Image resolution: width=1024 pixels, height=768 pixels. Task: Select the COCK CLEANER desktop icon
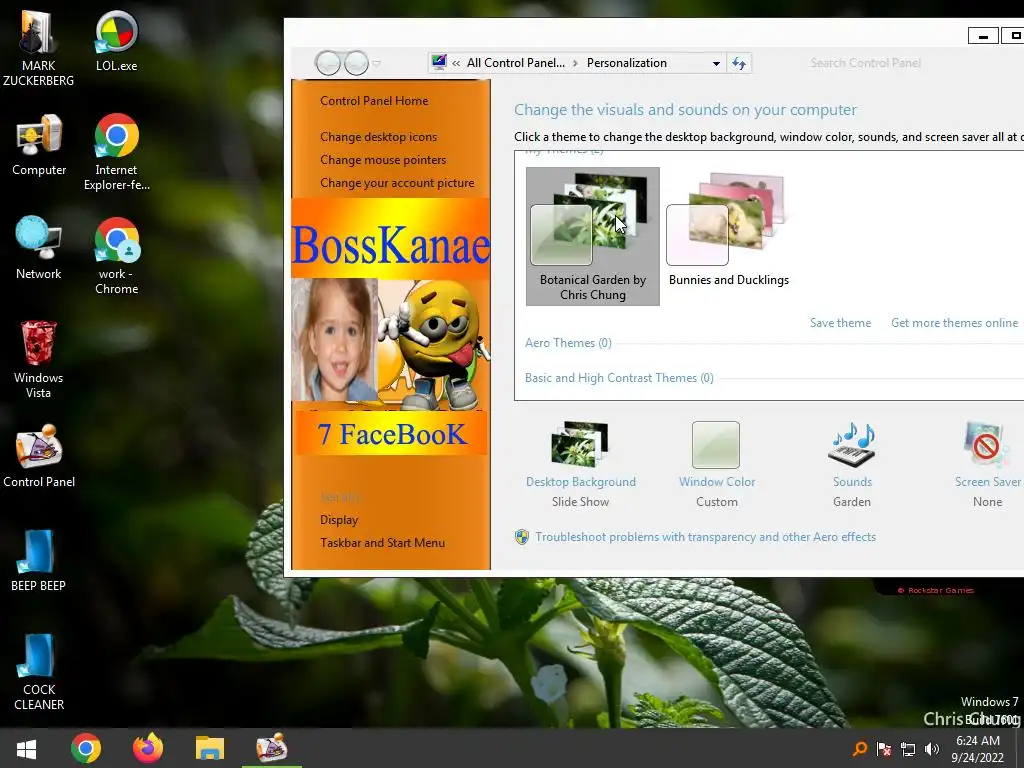tap(39, 671)
